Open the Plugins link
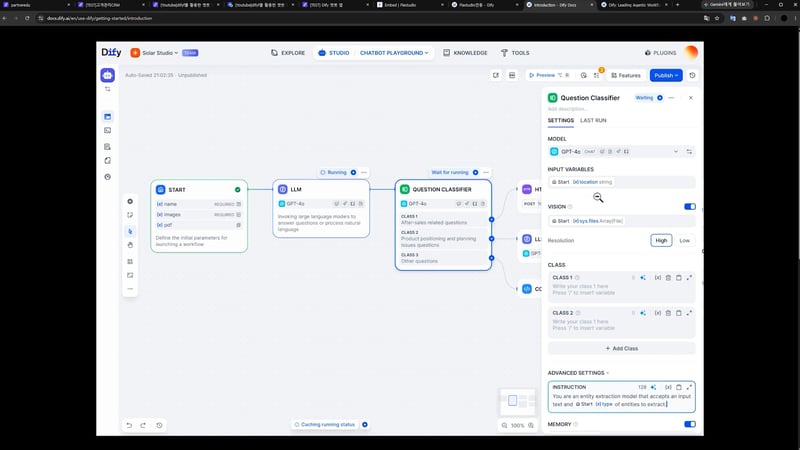The width and height of the screenshot is (800, 450). [x=661, y=53]
